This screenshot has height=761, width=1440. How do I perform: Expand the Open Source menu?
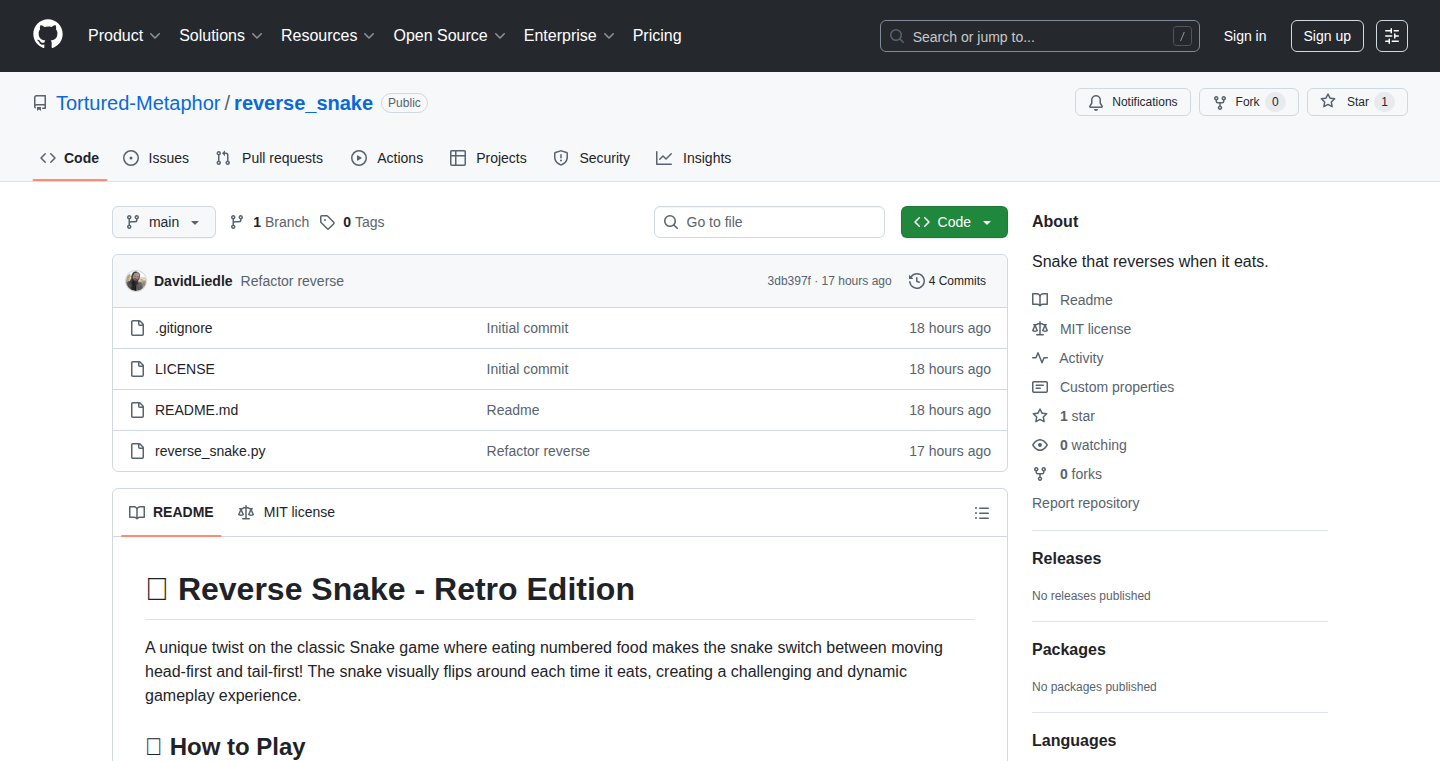(449, 36)
